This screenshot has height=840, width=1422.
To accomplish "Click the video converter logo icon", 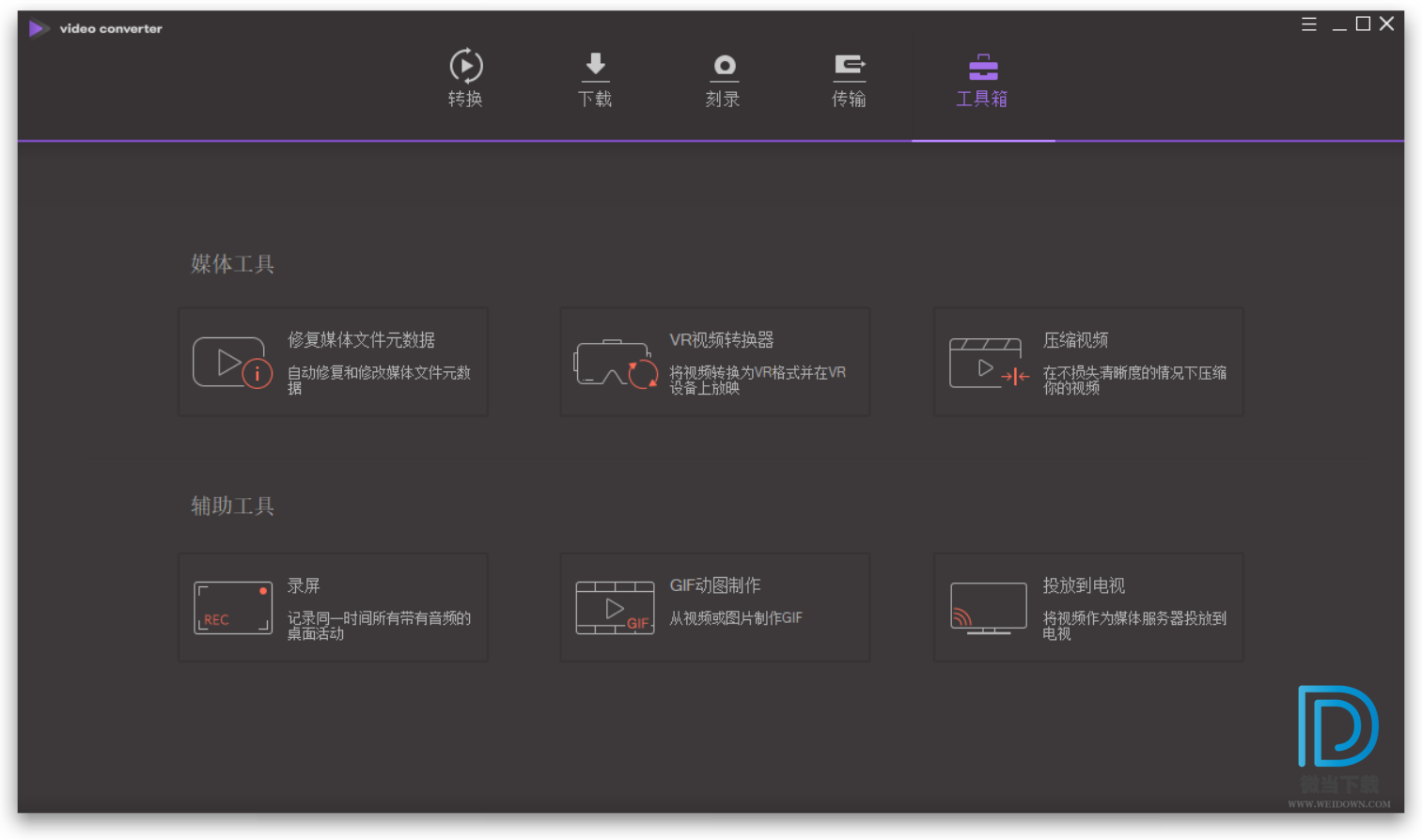I will pyautogui.click(x=39, y=29).
